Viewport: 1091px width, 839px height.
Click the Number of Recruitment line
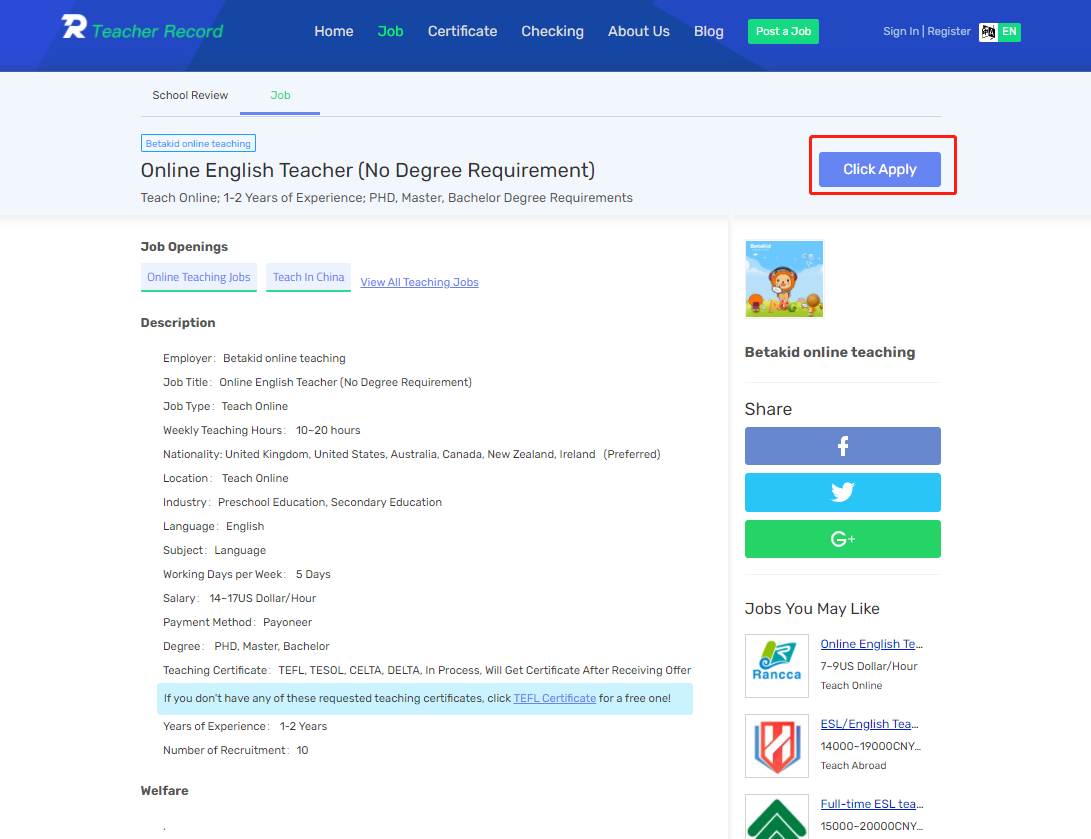(235, 750)
